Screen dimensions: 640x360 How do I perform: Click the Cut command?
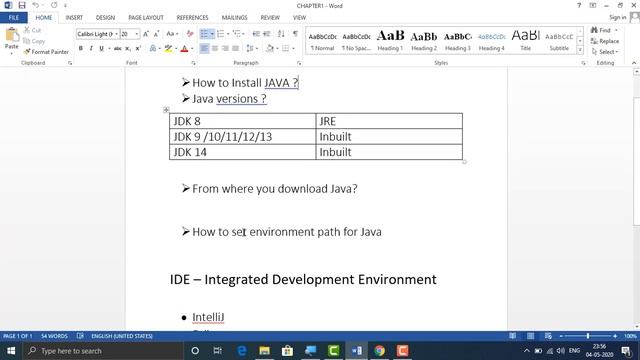[x=32, y=30]
